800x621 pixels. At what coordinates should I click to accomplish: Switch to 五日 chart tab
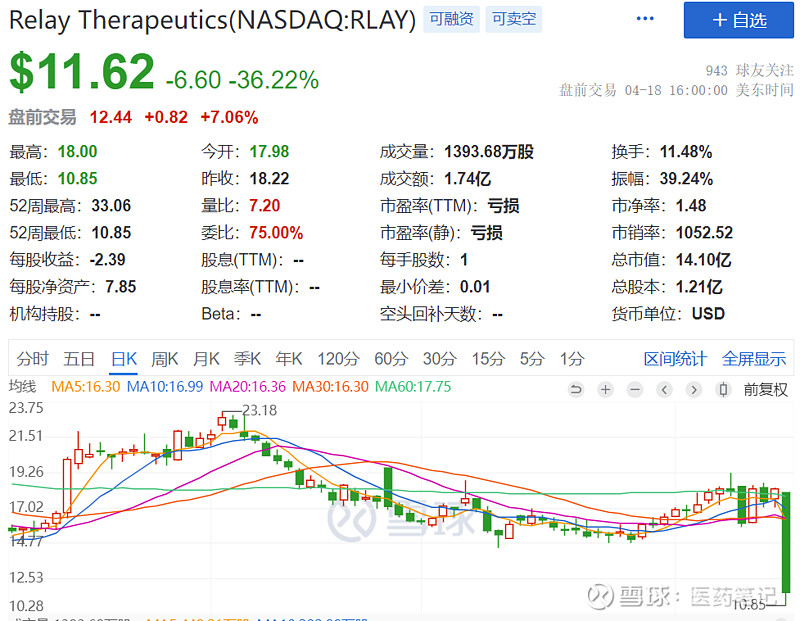point(79,359)
